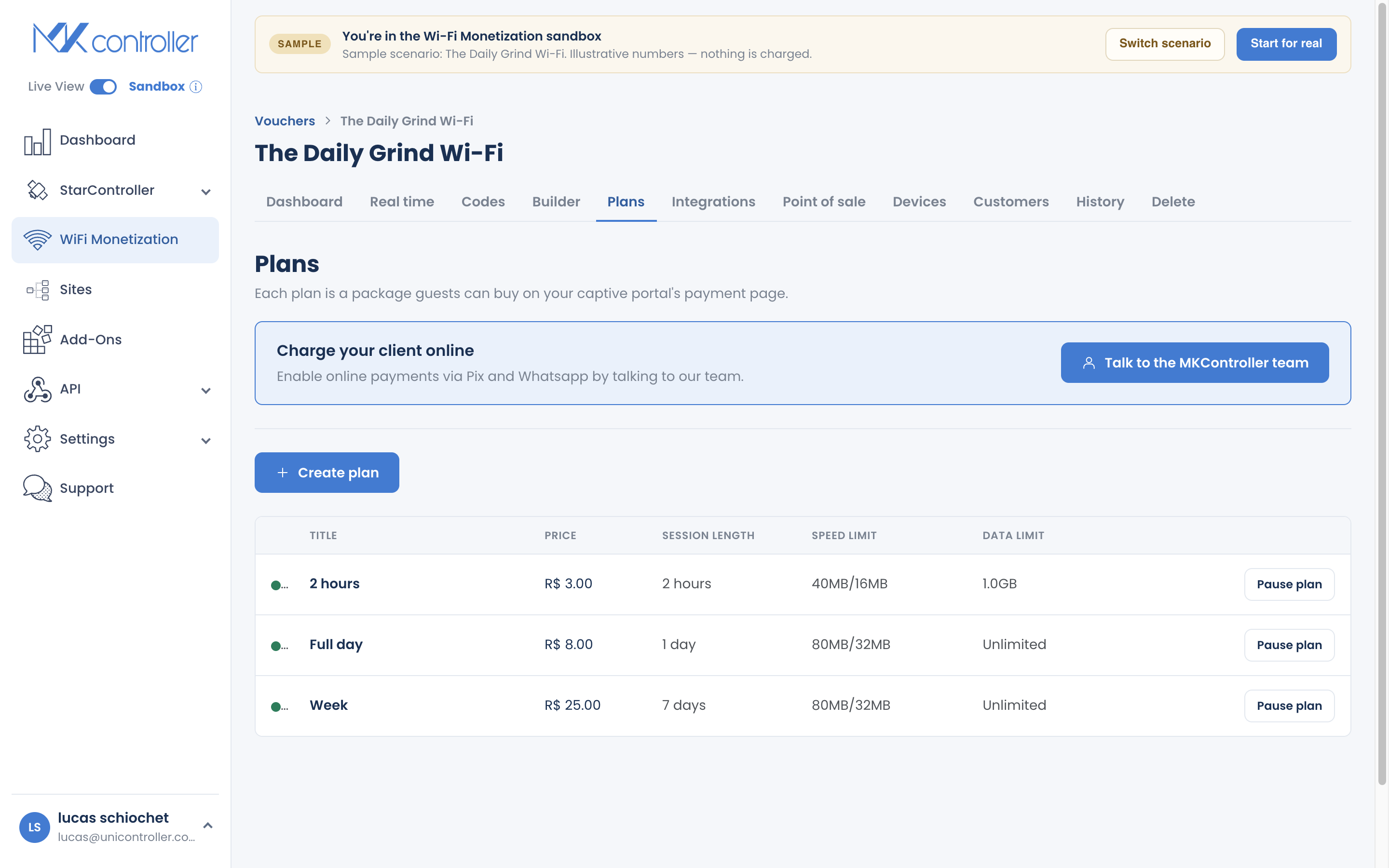Click the DATA LIMIT column header
The height and width of the screenshot is (868, 1389).
pos(1013,536)
